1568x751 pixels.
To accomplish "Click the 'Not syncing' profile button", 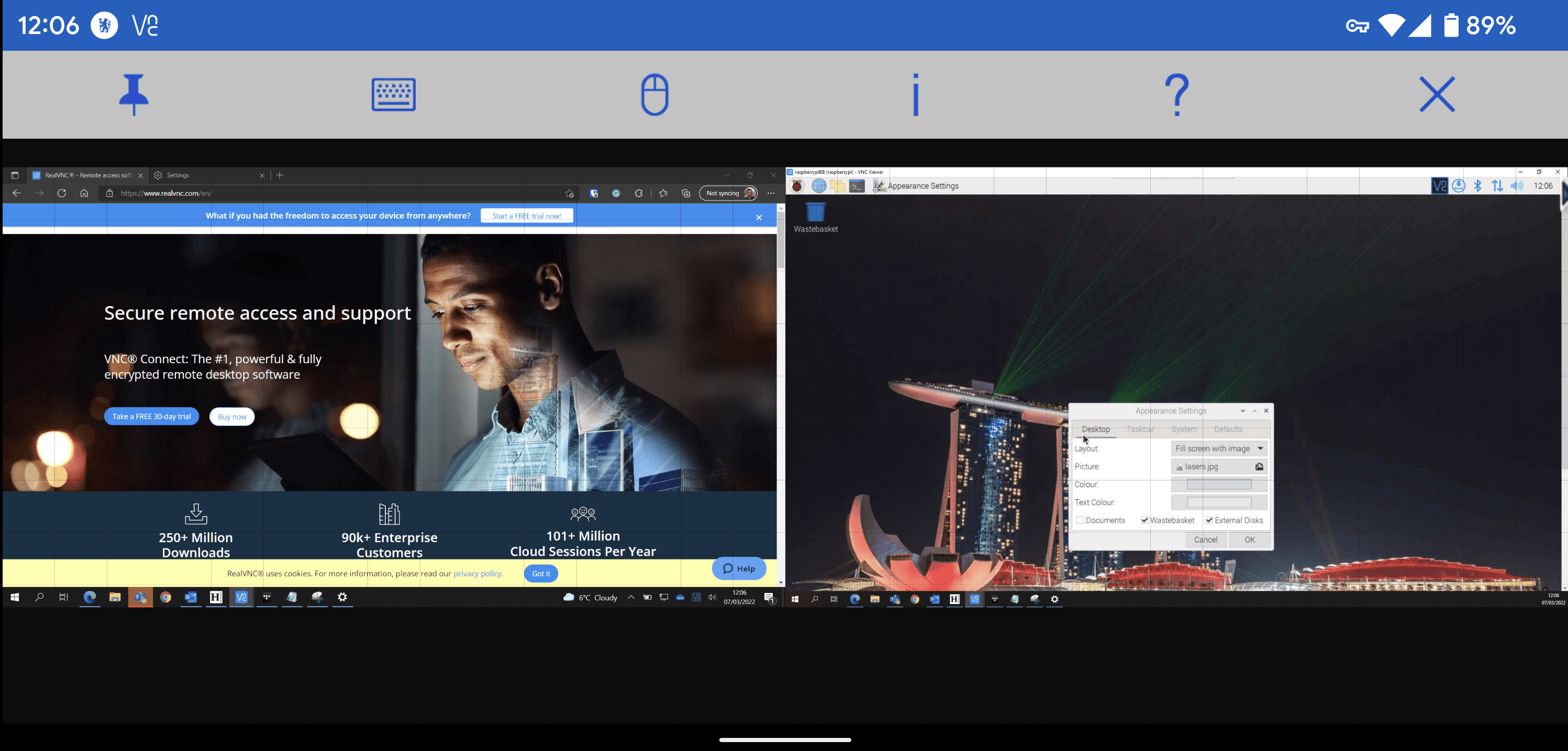I will pos(729,193).
